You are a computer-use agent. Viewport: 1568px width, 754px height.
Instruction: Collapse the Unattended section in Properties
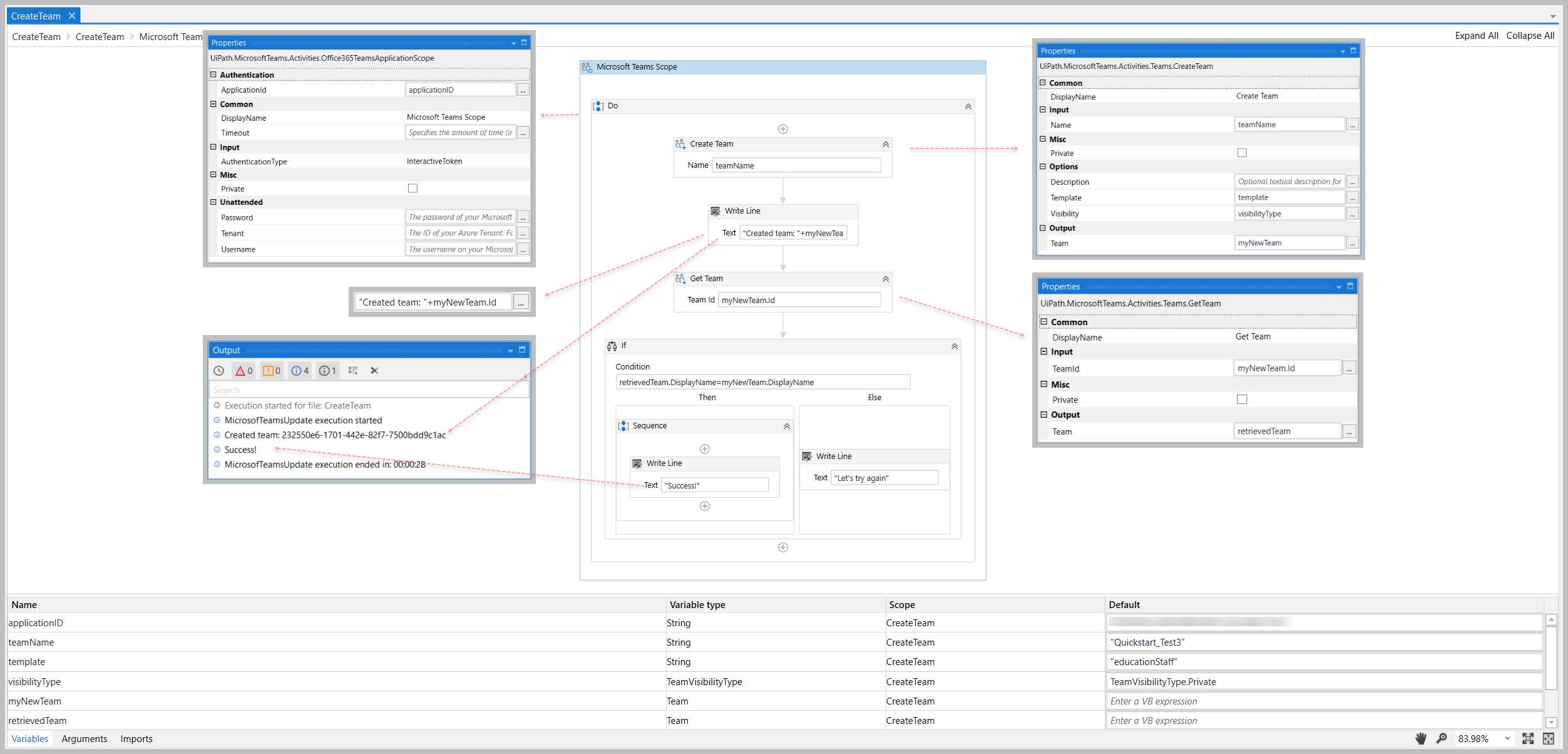tap(213, 202)
